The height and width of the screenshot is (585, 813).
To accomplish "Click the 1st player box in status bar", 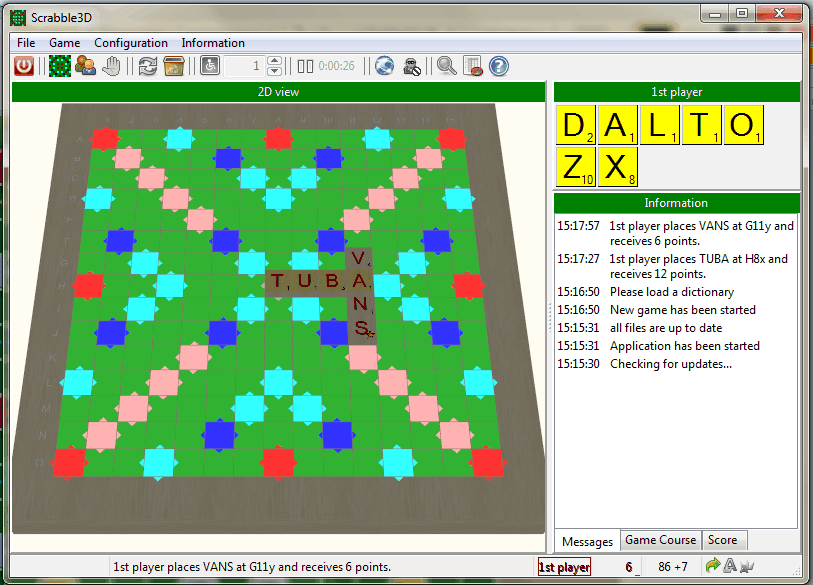I will tap(564, 567).
